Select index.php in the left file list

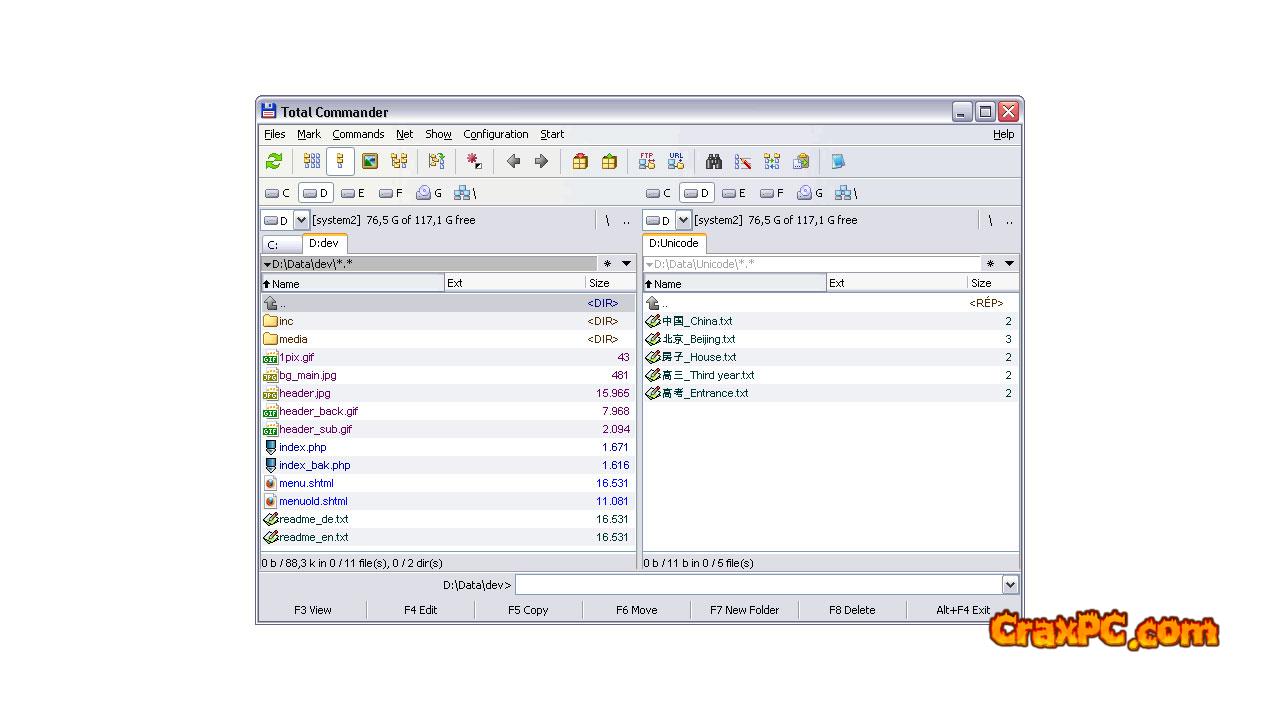click(x=303, y=447)
